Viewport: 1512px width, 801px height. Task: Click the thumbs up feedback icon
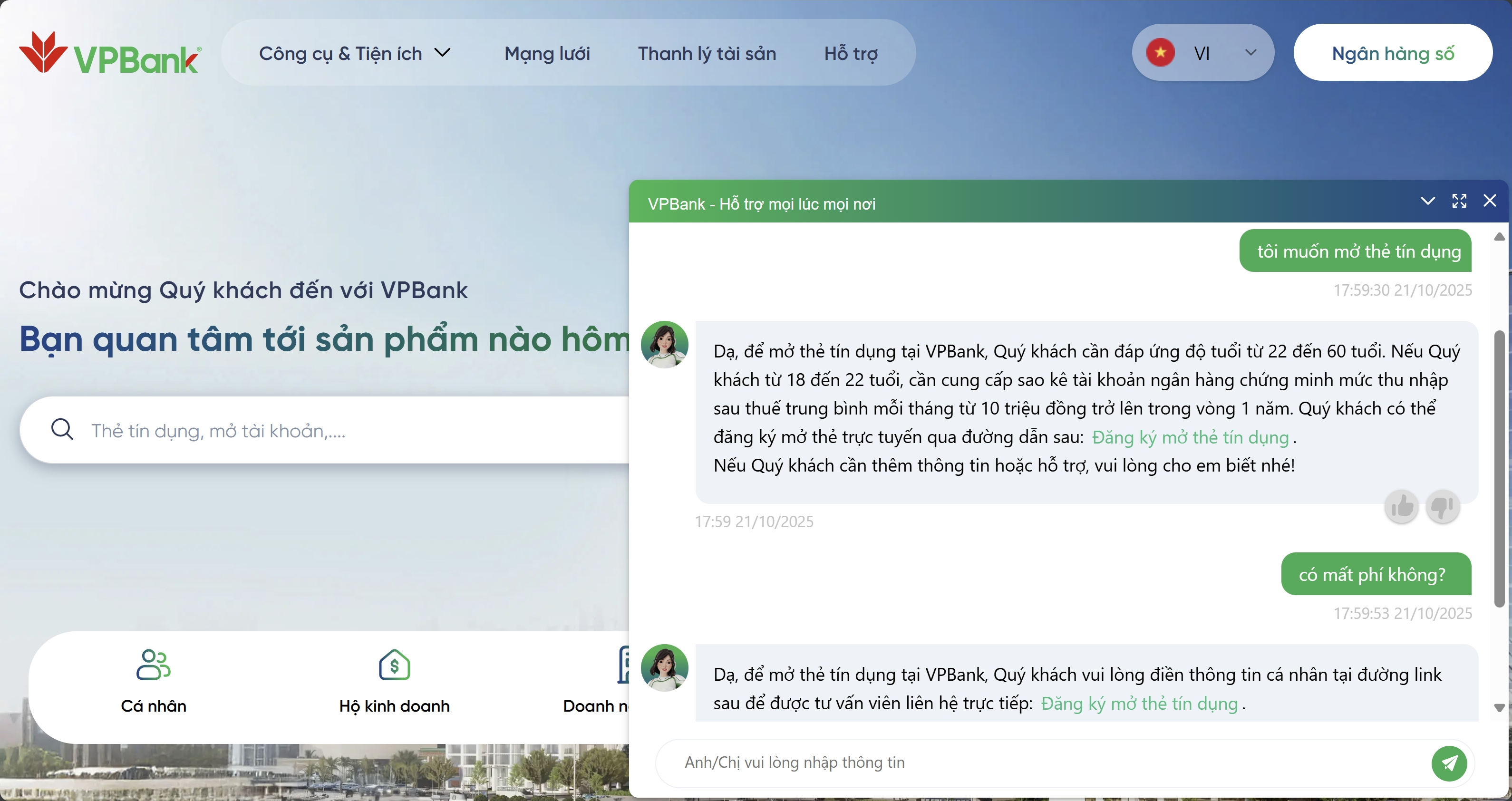tap(1402, 506)
